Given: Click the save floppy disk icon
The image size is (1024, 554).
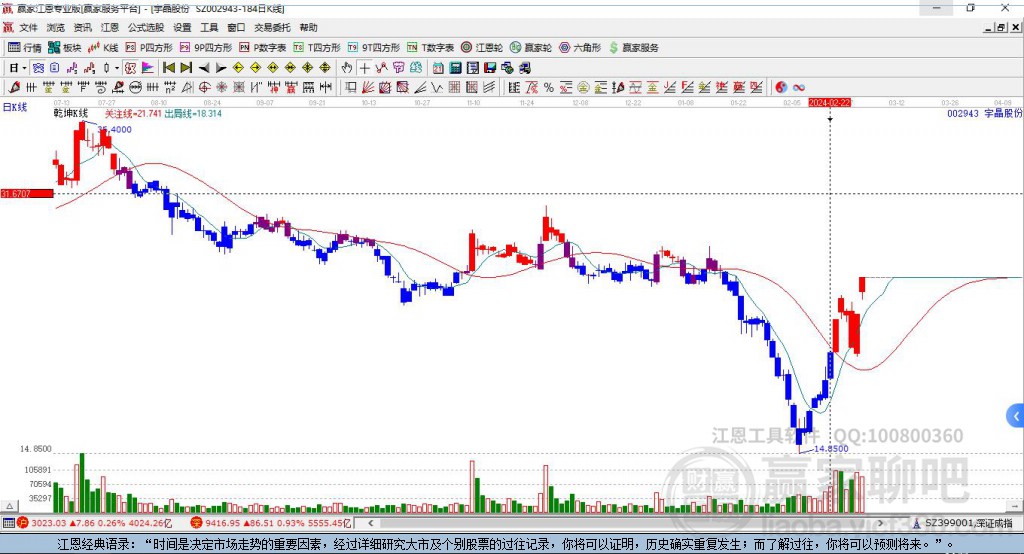Looking at the screenshot, I should click(x=490, y=68).
